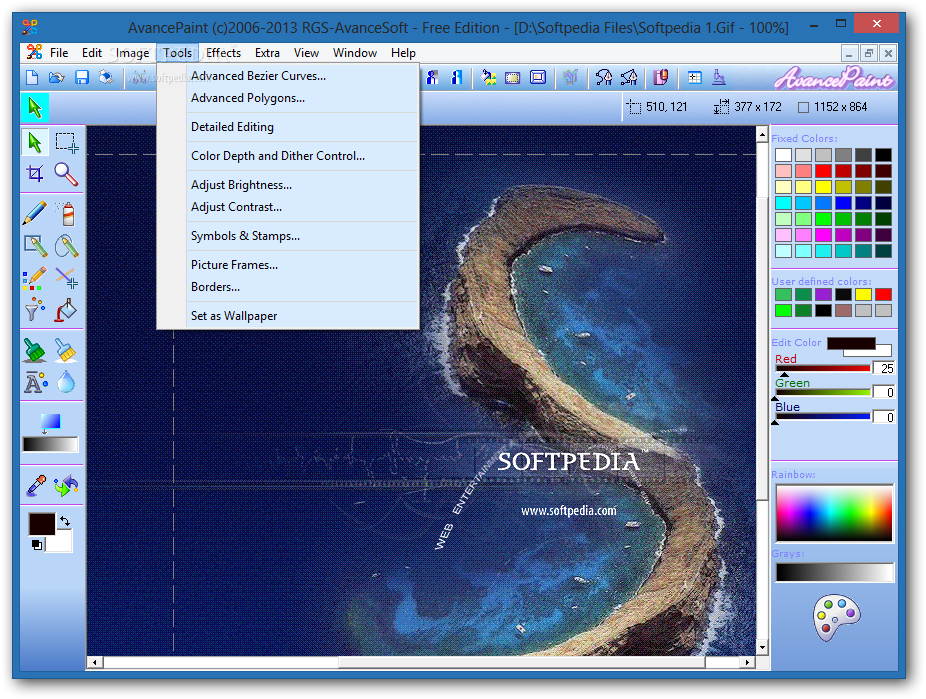Select the green brush tool
926x699 pixels.
pyautogui.click(x=35, y=350)
